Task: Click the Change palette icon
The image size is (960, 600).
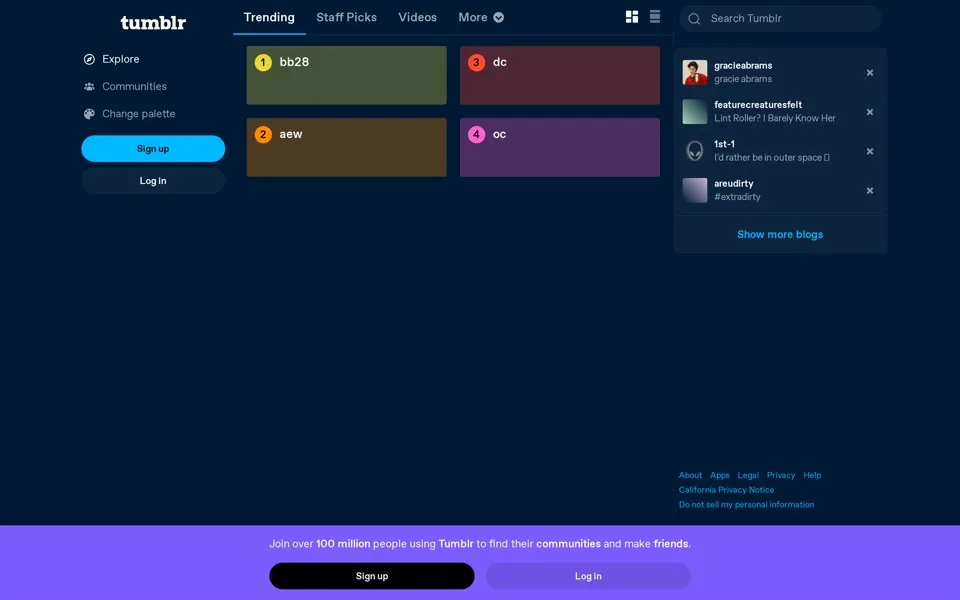Action: point(89,114)
